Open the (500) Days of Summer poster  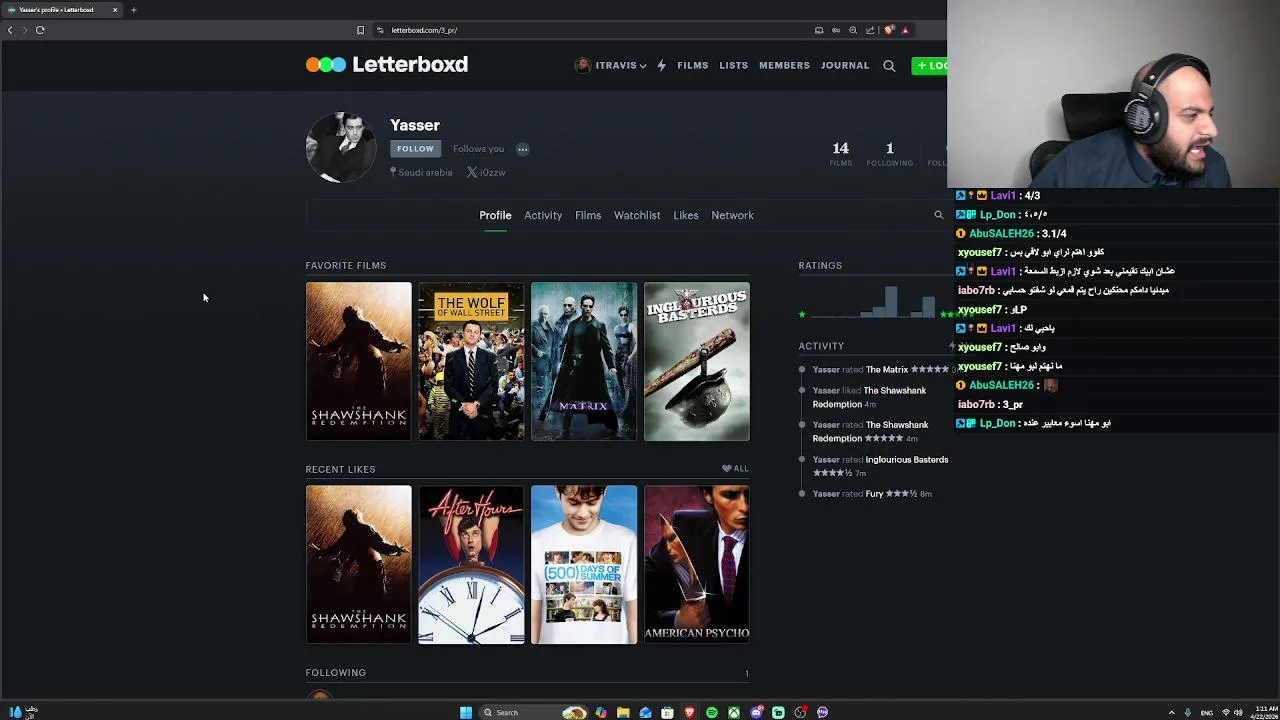pos(584,565)
